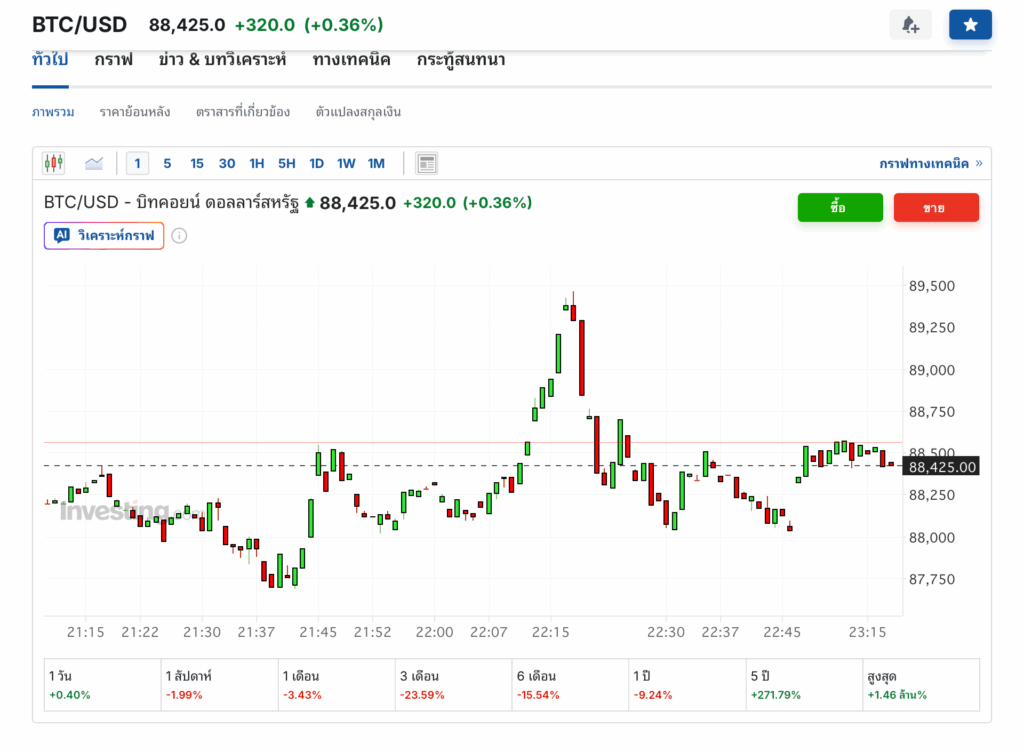Click the bell add-alert icon
This screenshot has width=1024, height=751.
(x=910, y=25)
